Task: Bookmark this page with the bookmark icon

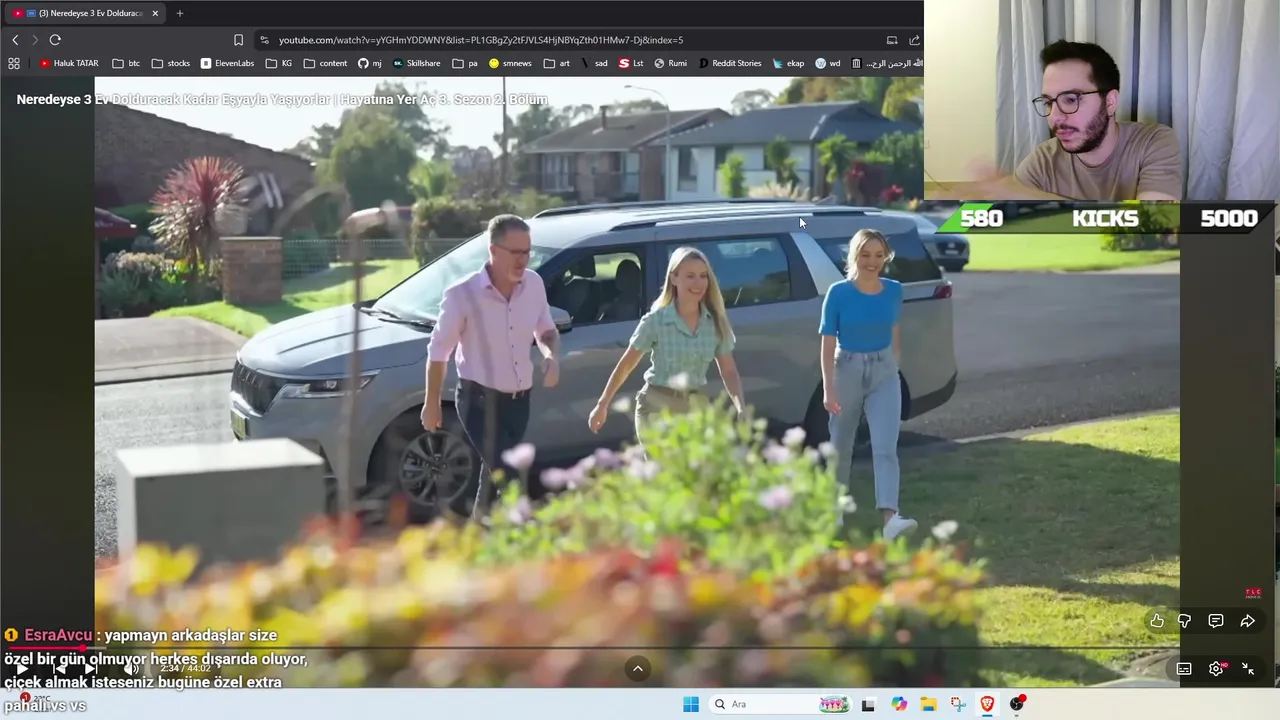Action: [238, 40]
